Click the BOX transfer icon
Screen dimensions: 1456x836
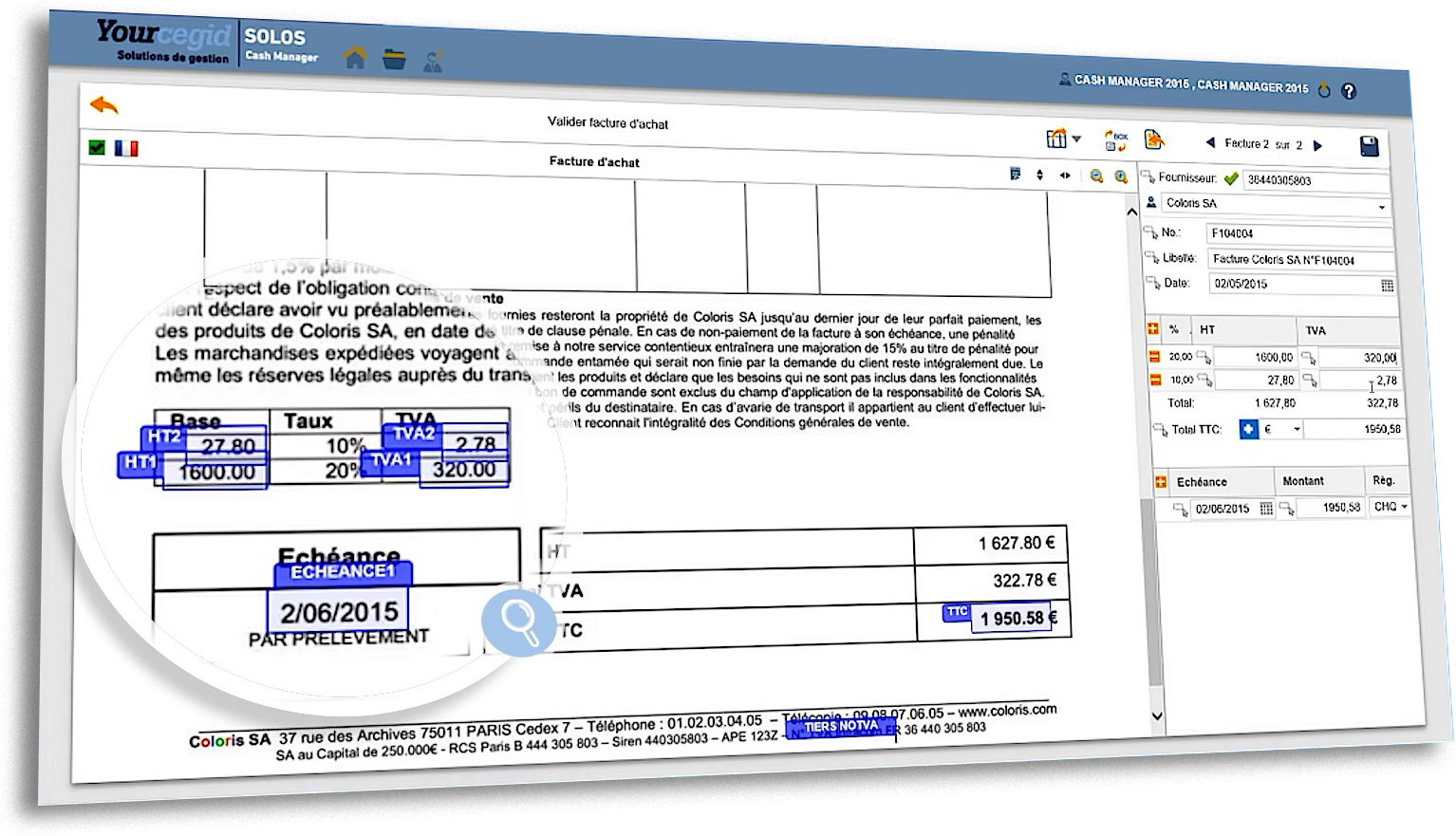tap(1115, 140)
